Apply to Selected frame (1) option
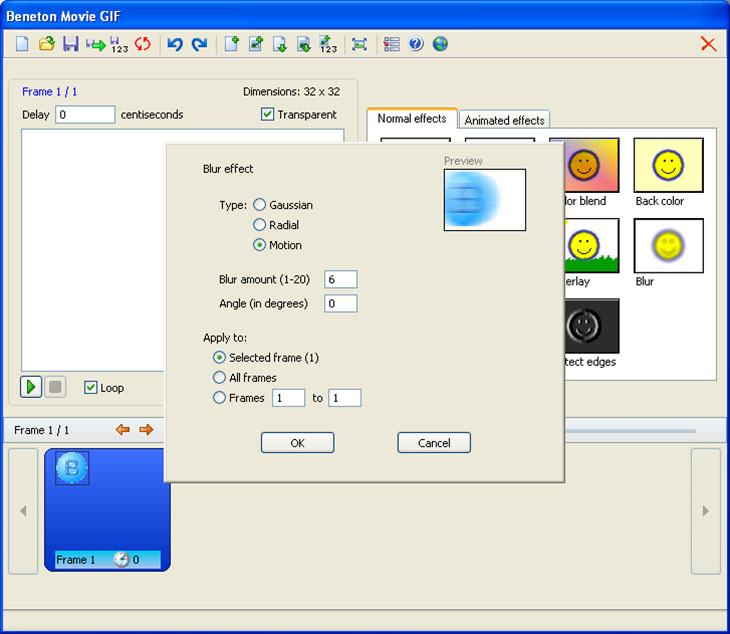 click(x=219, y=357)
